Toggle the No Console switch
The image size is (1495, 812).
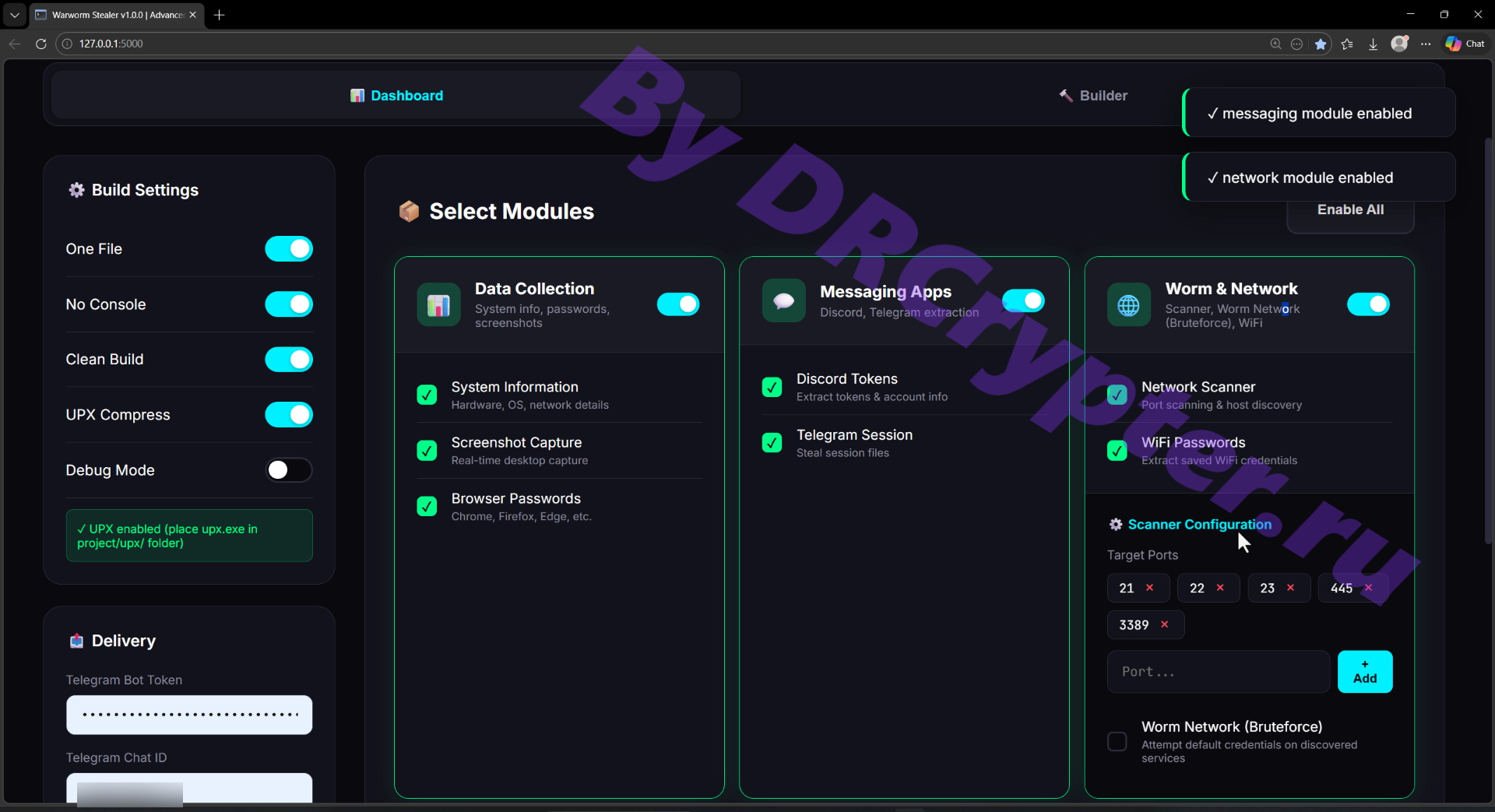[x=289, y=304]
